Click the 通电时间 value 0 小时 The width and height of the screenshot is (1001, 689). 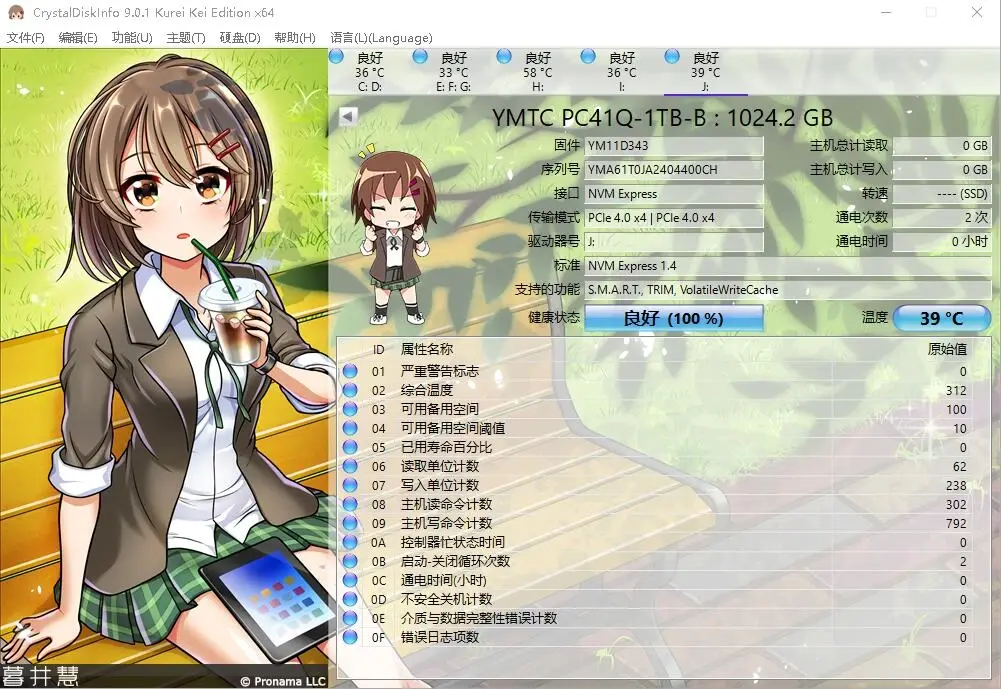tap(942, 241)
